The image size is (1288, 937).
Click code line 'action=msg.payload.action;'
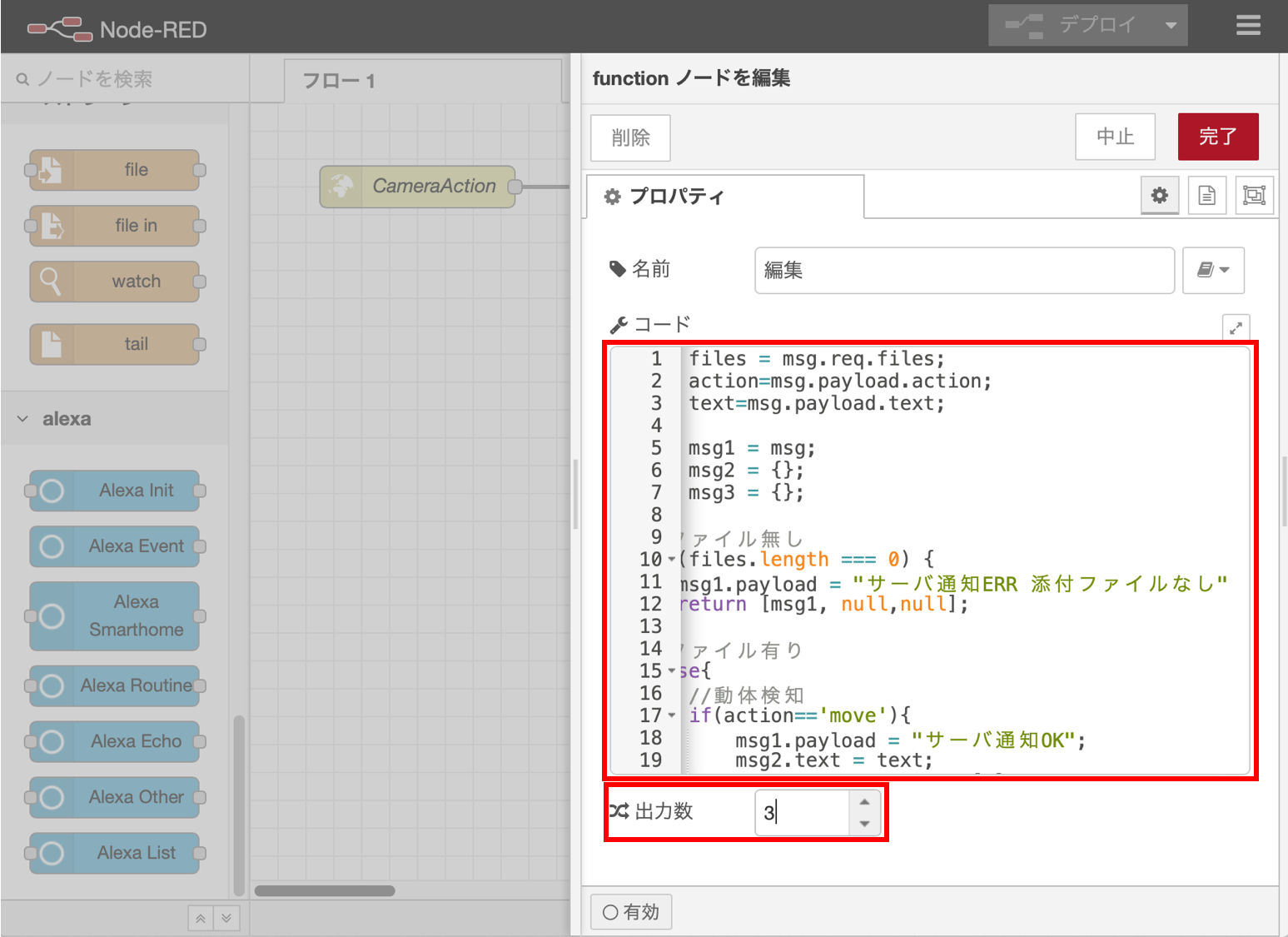pos(840,381)
